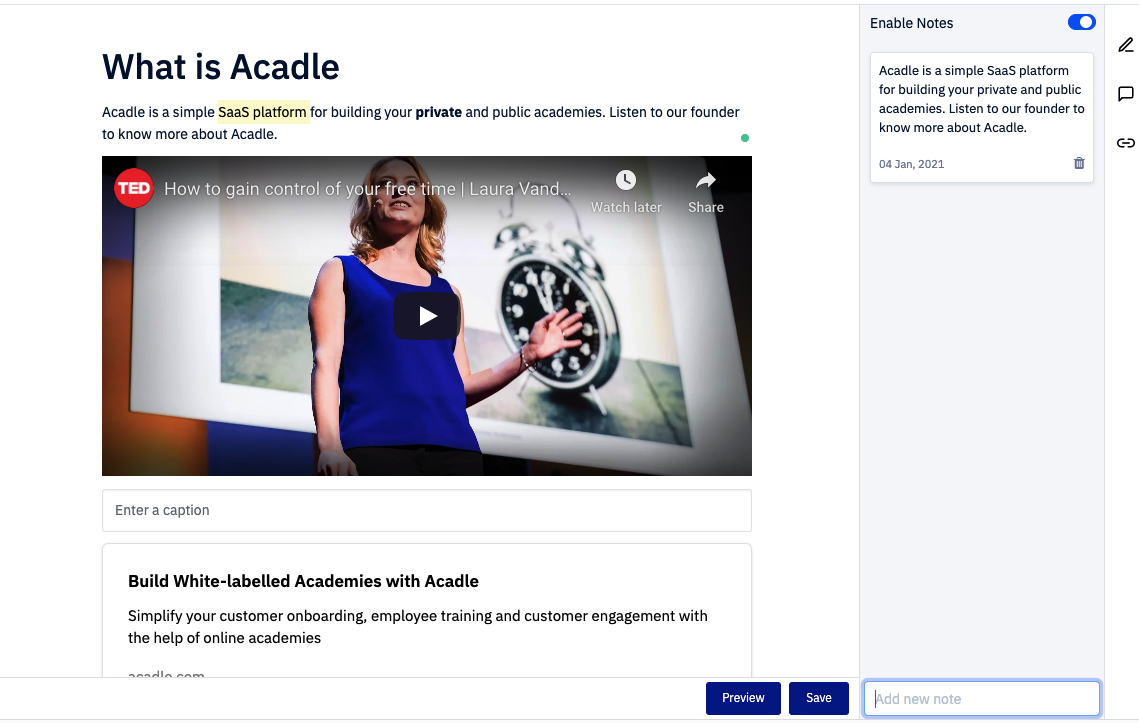
Task: Select the existing note card text
Action: coord(981,99)
